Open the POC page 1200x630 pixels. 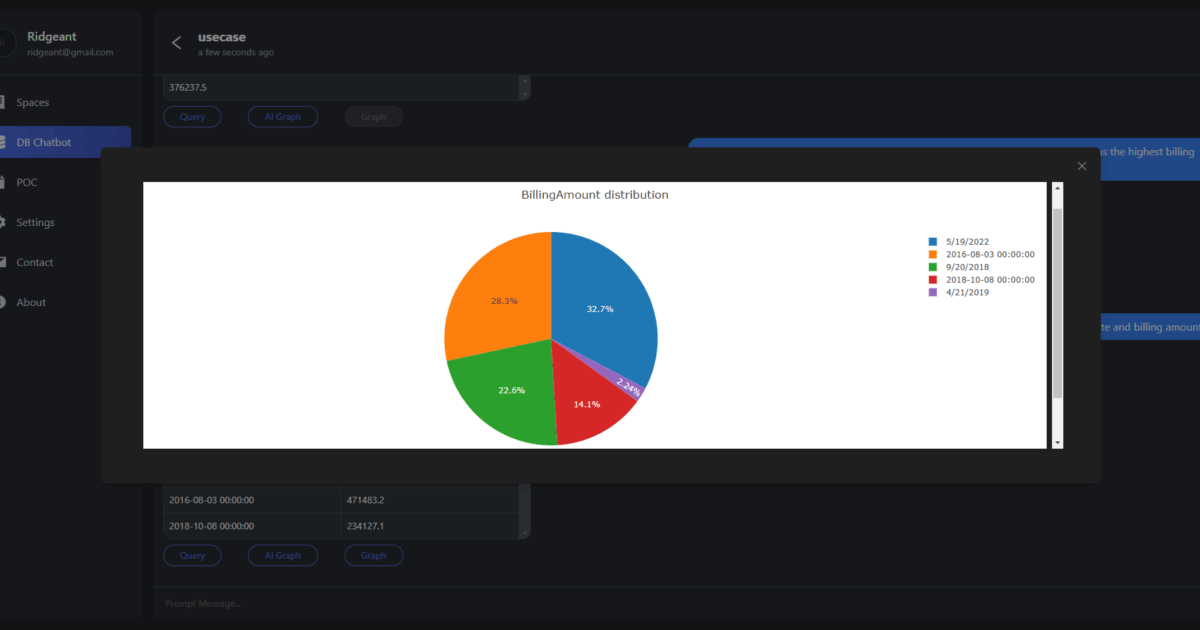(x=26, y=182)
